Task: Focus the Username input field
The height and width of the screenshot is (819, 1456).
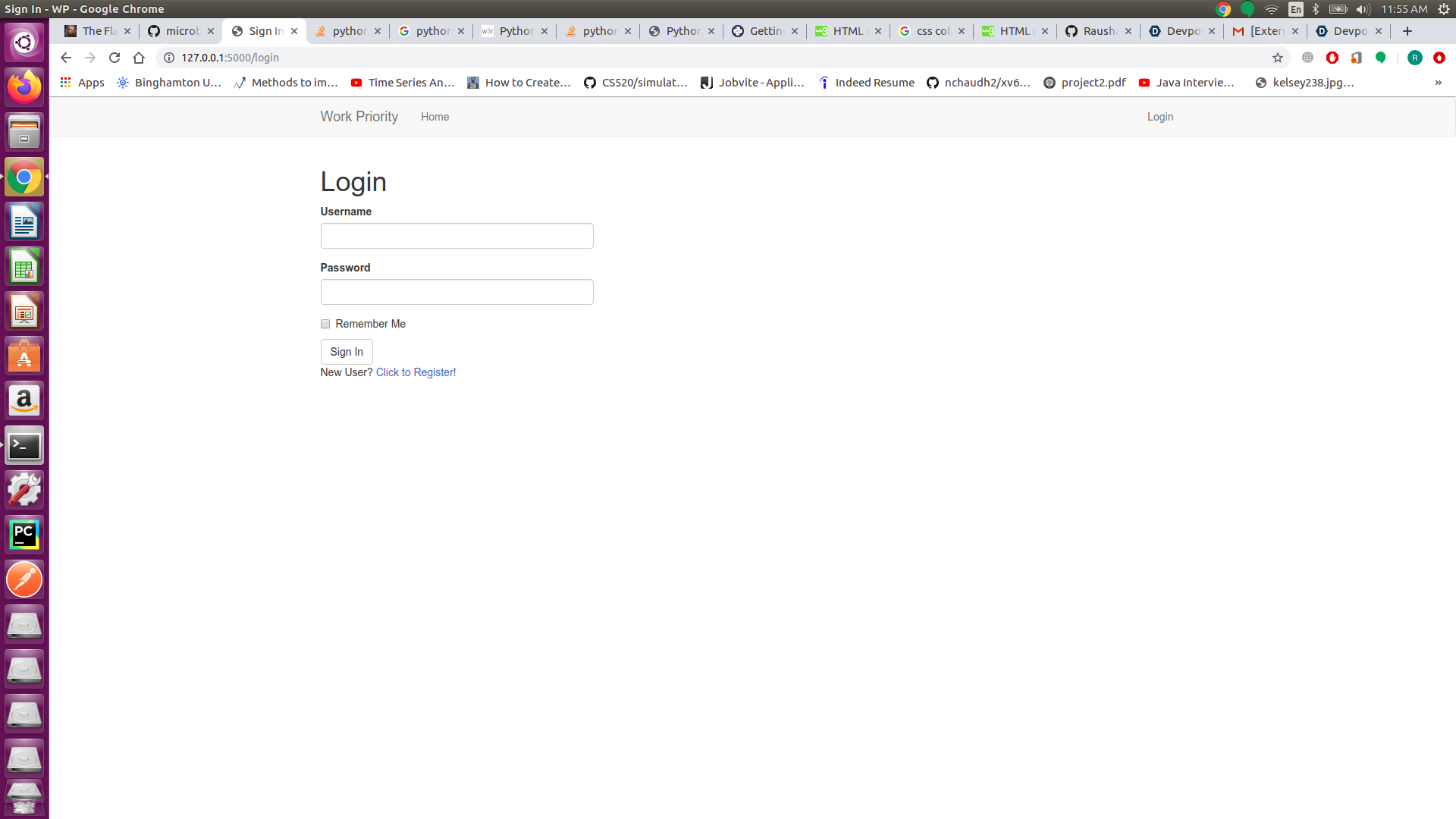Action: (x=457, y=236)
